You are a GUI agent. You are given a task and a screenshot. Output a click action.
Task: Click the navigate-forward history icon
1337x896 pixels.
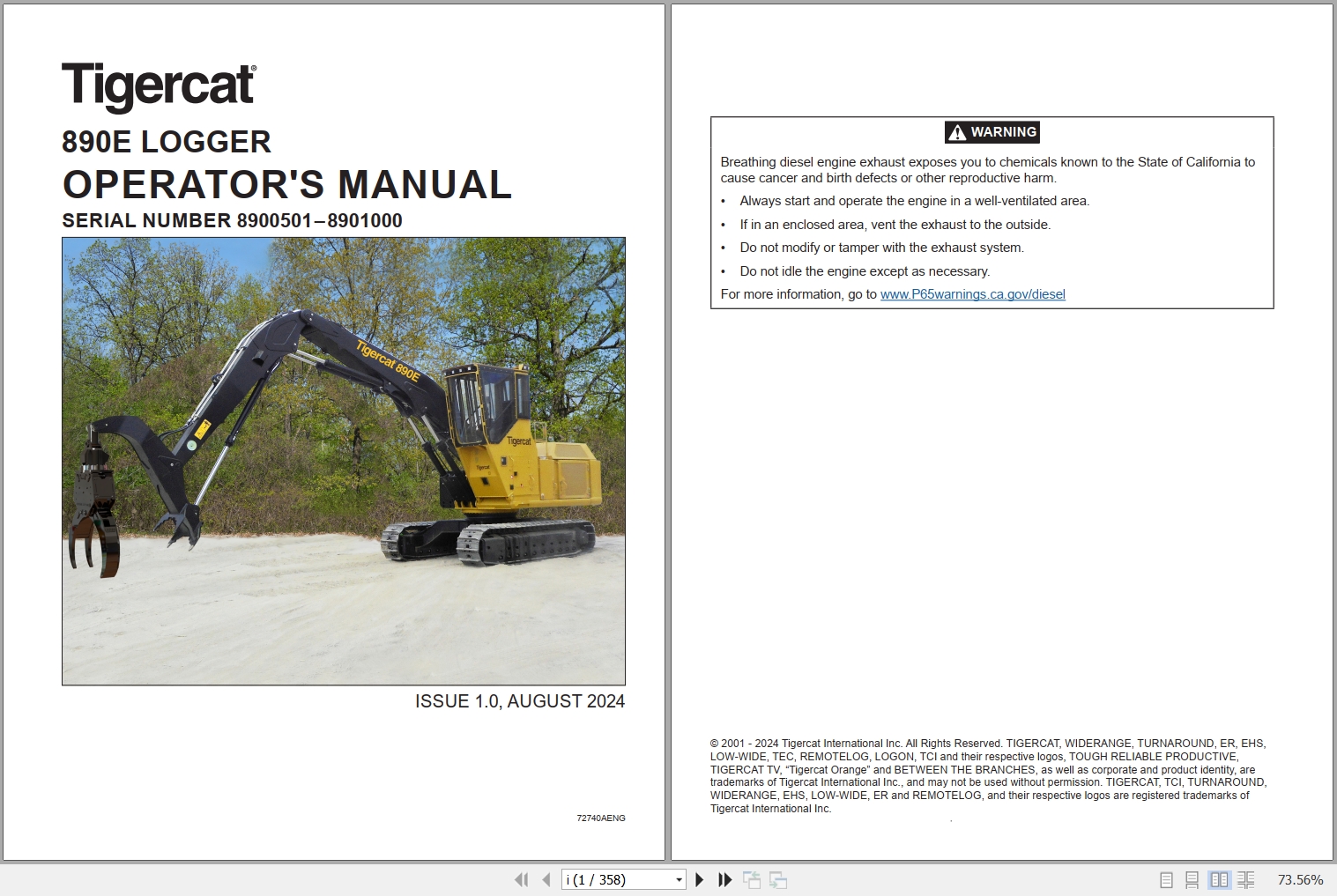coord(779,879)
